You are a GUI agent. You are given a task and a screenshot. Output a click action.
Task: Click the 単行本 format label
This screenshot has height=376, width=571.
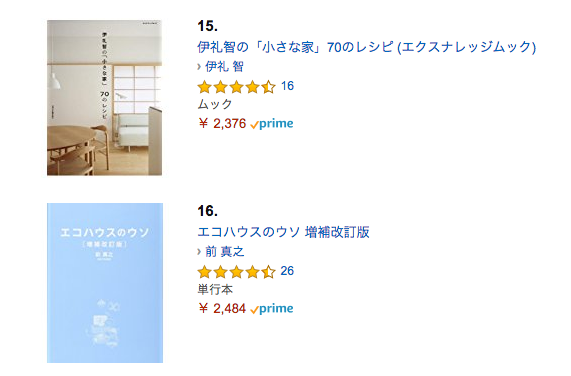point(215,290)
